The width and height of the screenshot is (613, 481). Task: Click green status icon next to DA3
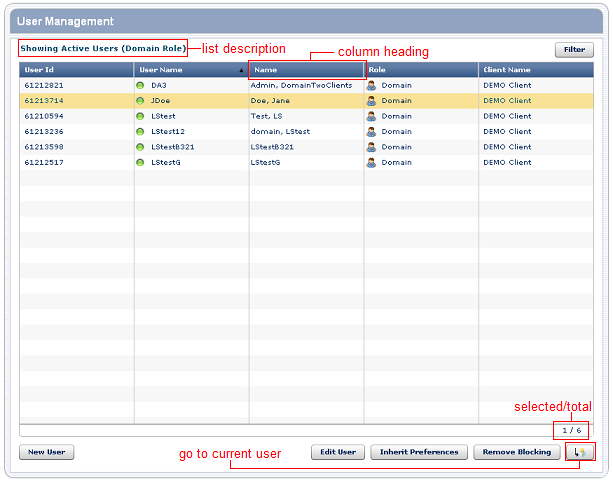pos(141,86)
